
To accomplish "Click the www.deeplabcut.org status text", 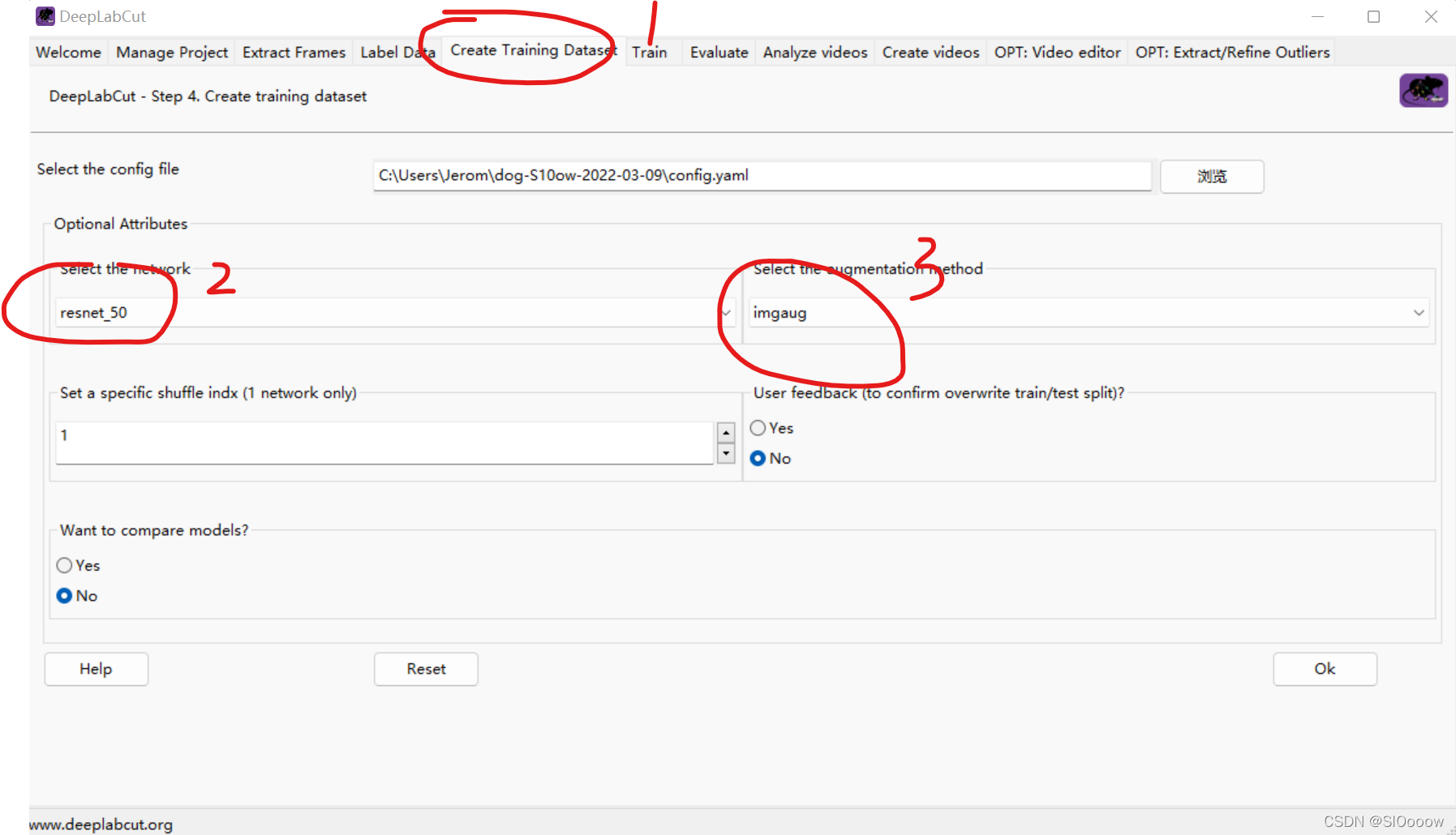I will click(101, 824).
